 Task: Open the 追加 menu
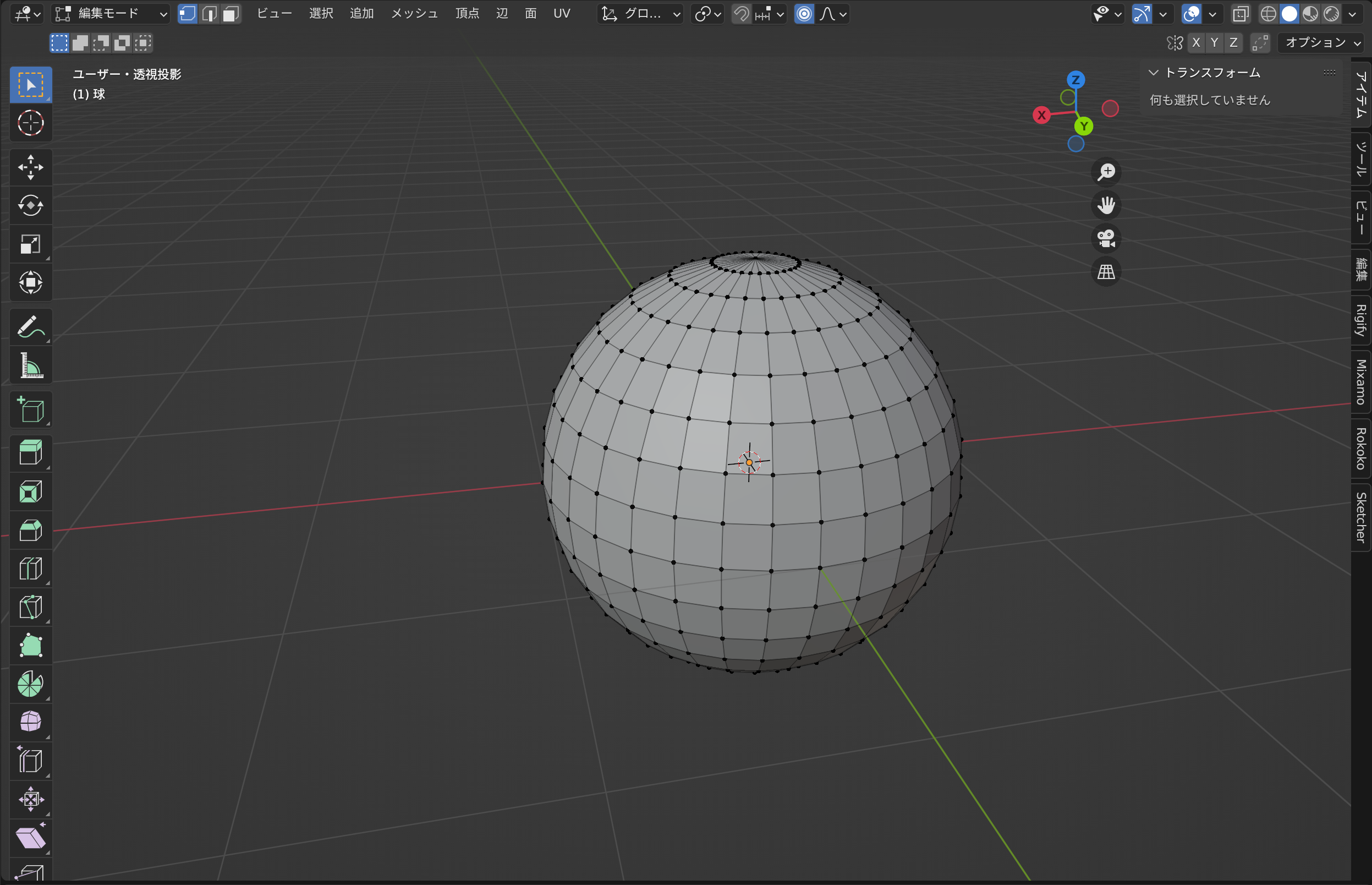[362, 14]
